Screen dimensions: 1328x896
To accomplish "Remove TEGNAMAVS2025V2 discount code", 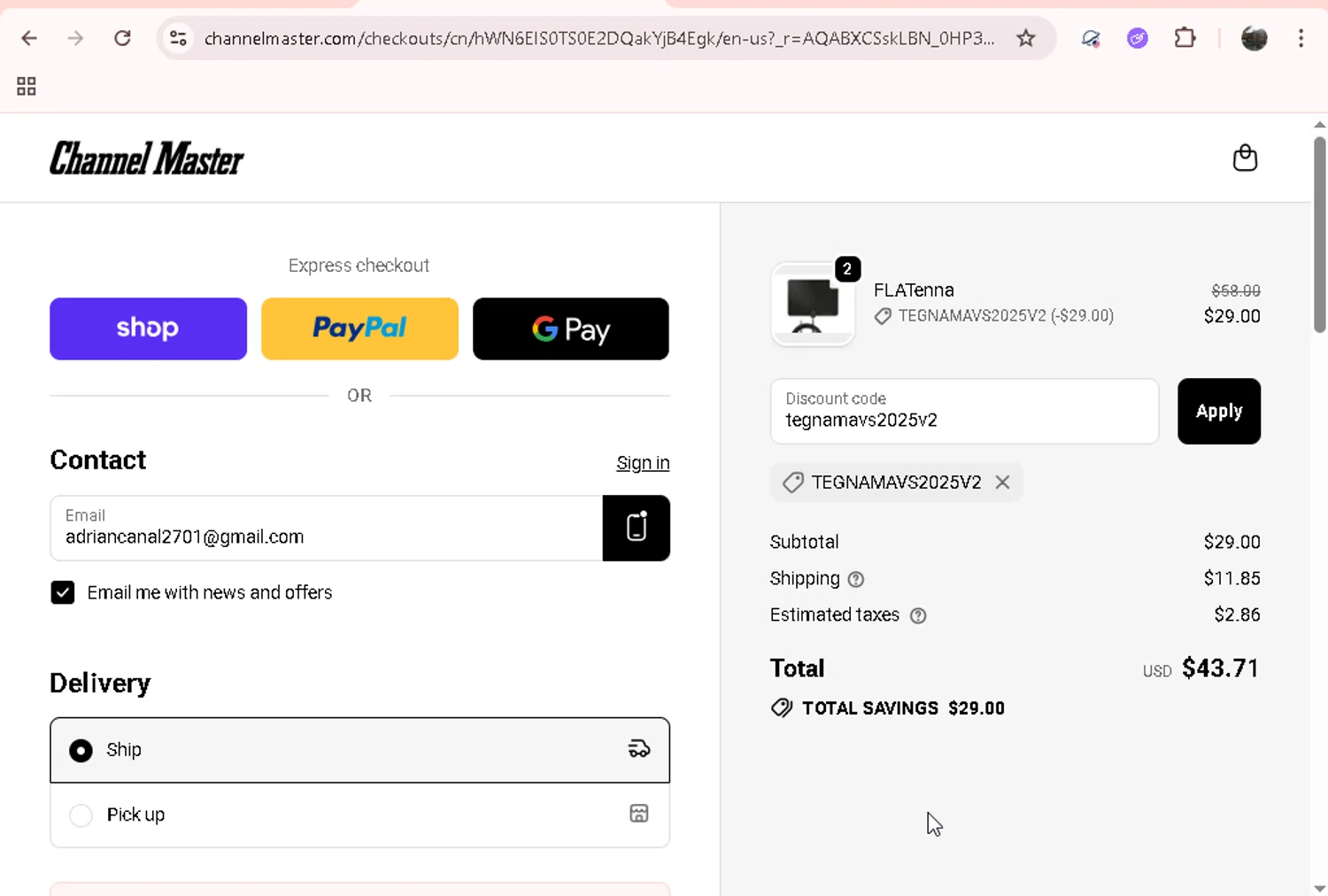I will click(x=1002, y=482).
